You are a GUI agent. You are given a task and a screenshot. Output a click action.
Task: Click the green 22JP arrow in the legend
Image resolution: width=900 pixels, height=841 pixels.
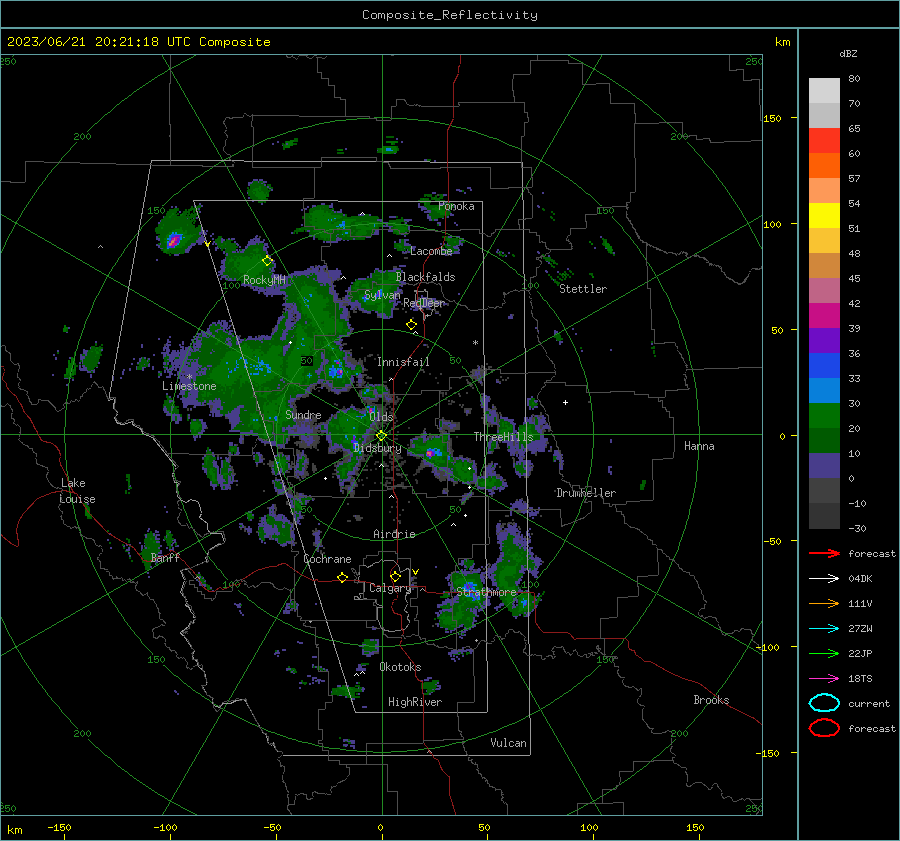click(x=824, y=653)
